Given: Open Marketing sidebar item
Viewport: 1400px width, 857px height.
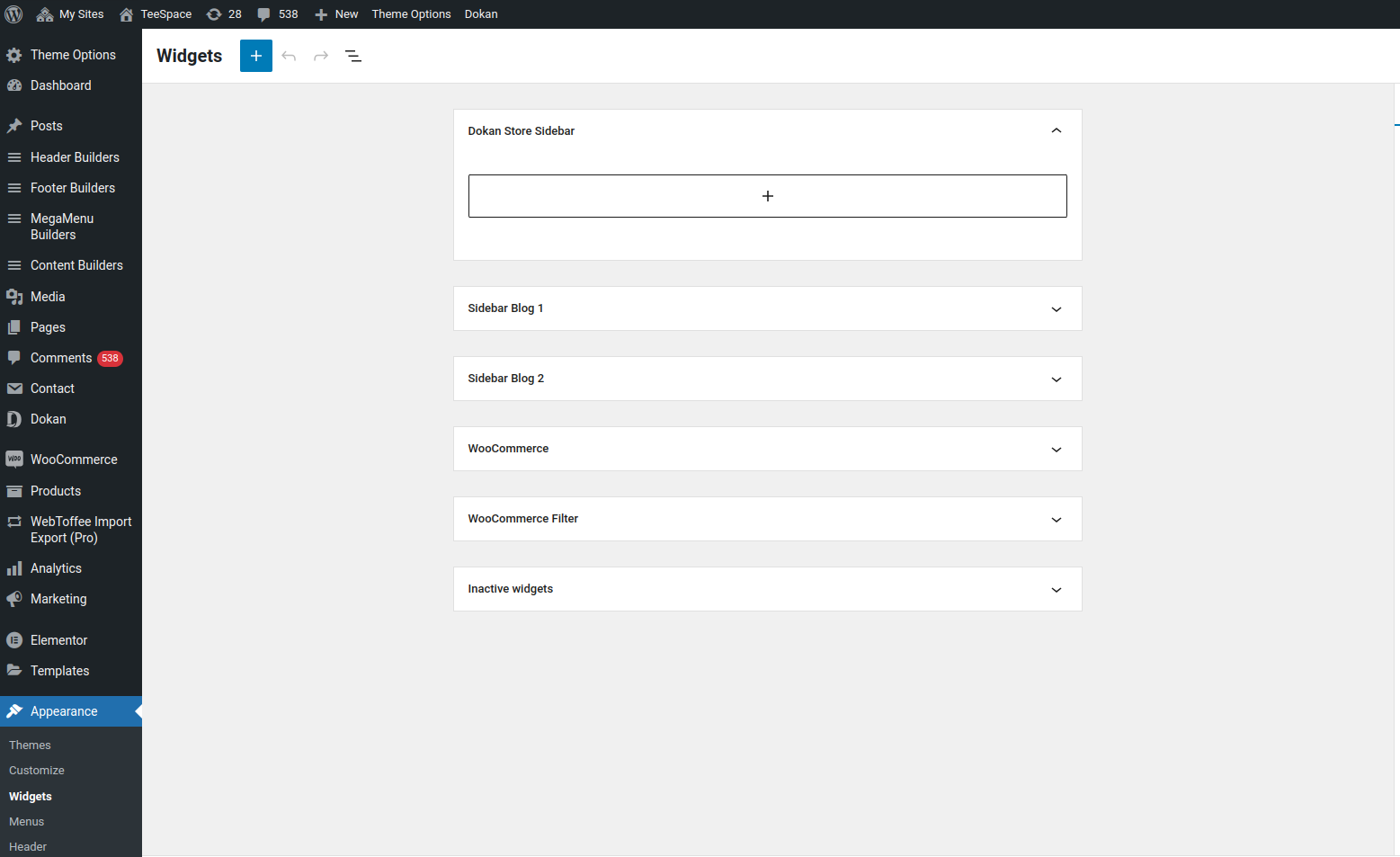Looking at the screenshot, I should pos(71,599).
